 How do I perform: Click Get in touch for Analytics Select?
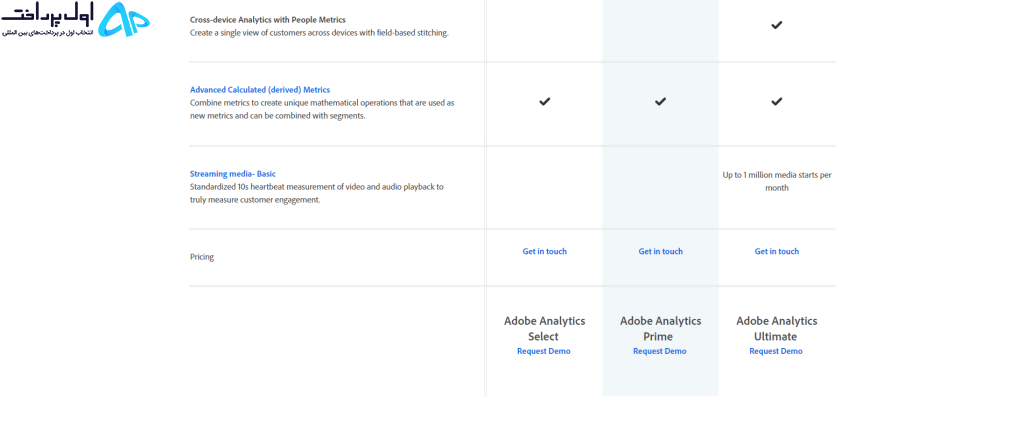click(545, 252)
